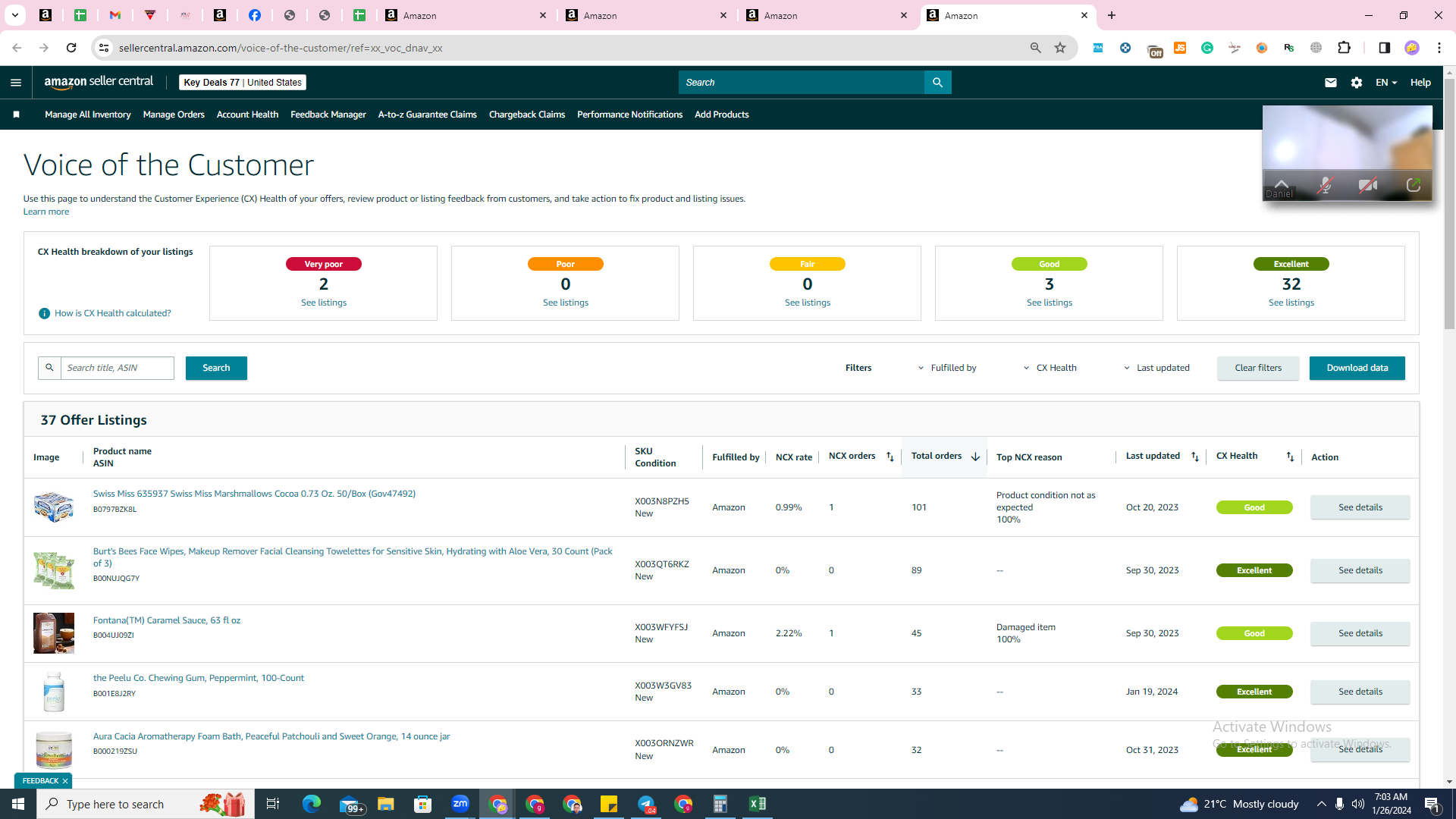The image size is (1456, 819).
Task: Open A-to-z Guarantee Claims
Action: [x=428, y=115]
